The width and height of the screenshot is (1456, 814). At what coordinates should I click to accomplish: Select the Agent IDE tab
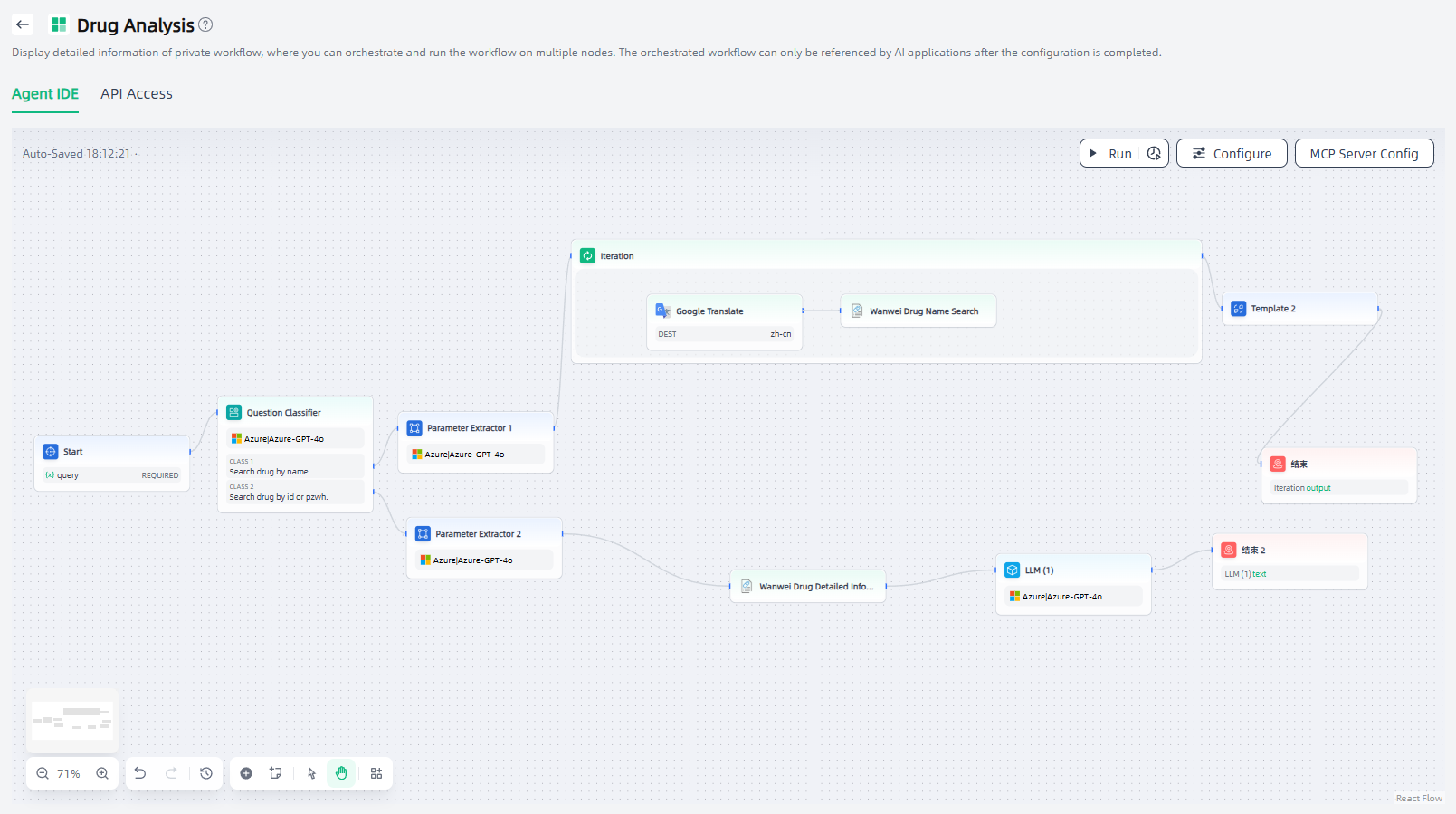click(x=45, y=94)
